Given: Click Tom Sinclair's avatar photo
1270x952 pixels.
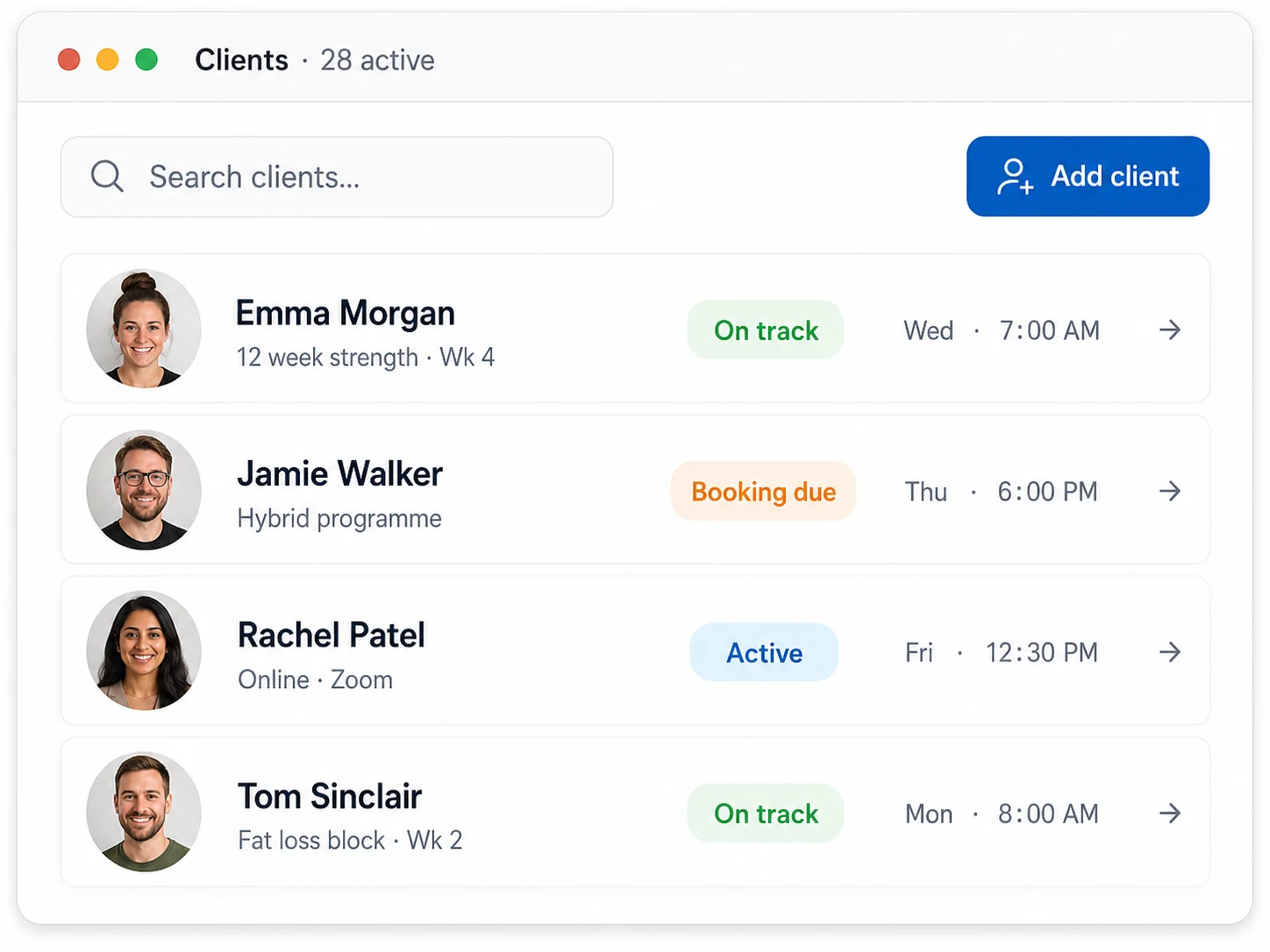Looking at the screenshot, I should pyautogui.click(x=144, y=812).
